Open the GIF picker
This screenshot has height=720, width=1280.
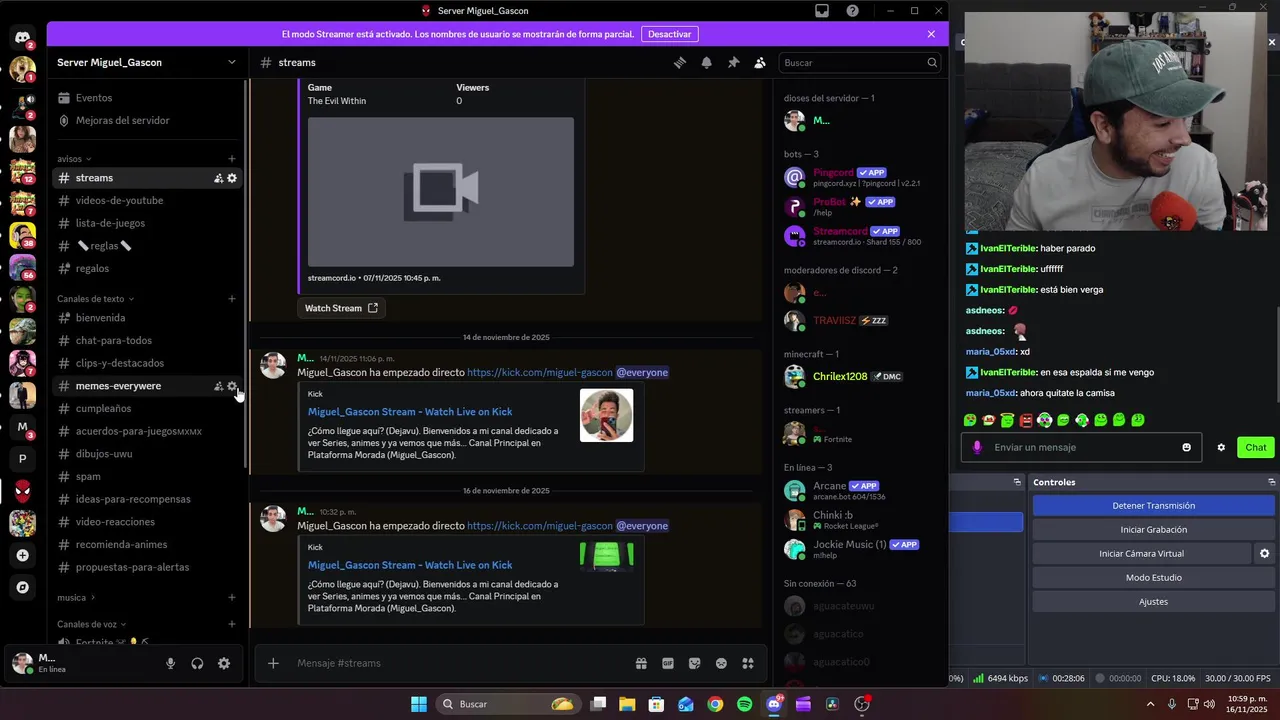[668, 663]
